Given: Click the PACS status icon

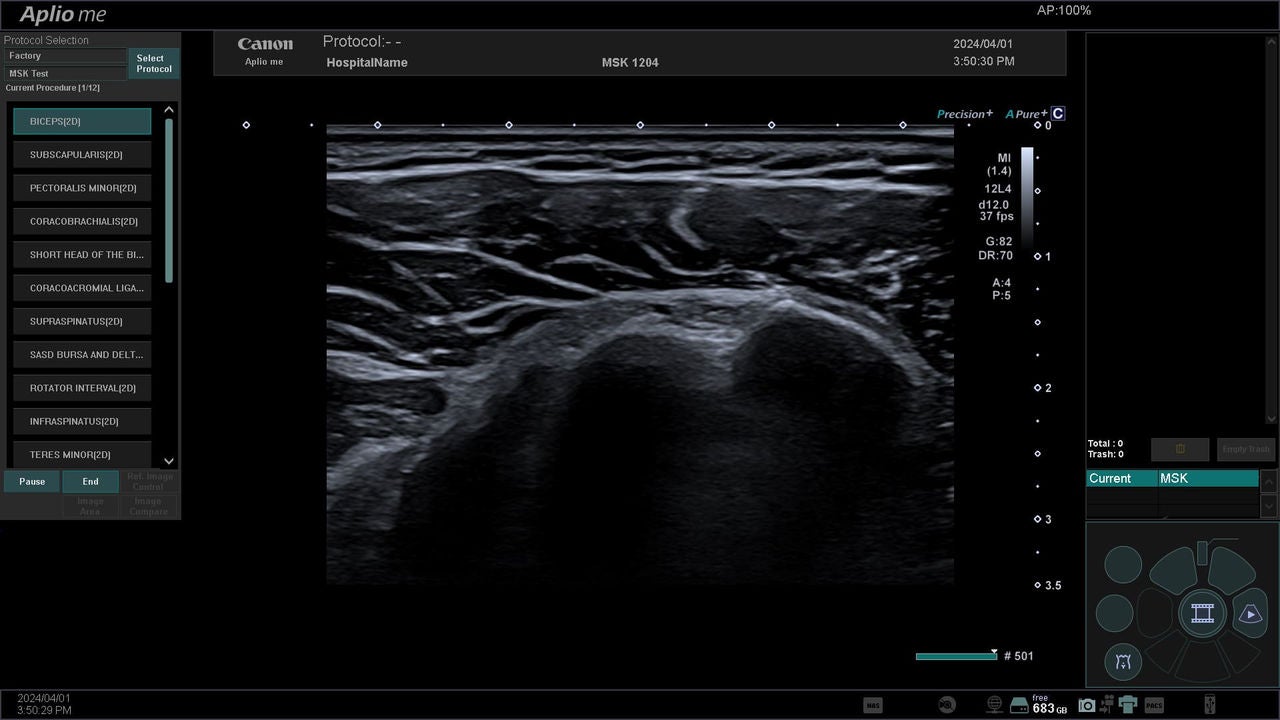Looking at the screenshot, I should [x=1154, y=705].
